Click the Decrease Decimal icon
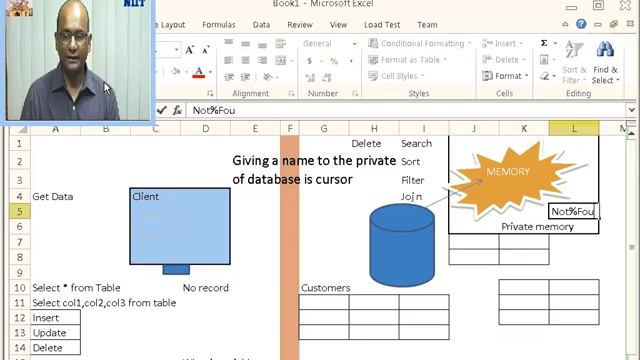The height and width of the screenshot is (360, 640). [327, 77]
